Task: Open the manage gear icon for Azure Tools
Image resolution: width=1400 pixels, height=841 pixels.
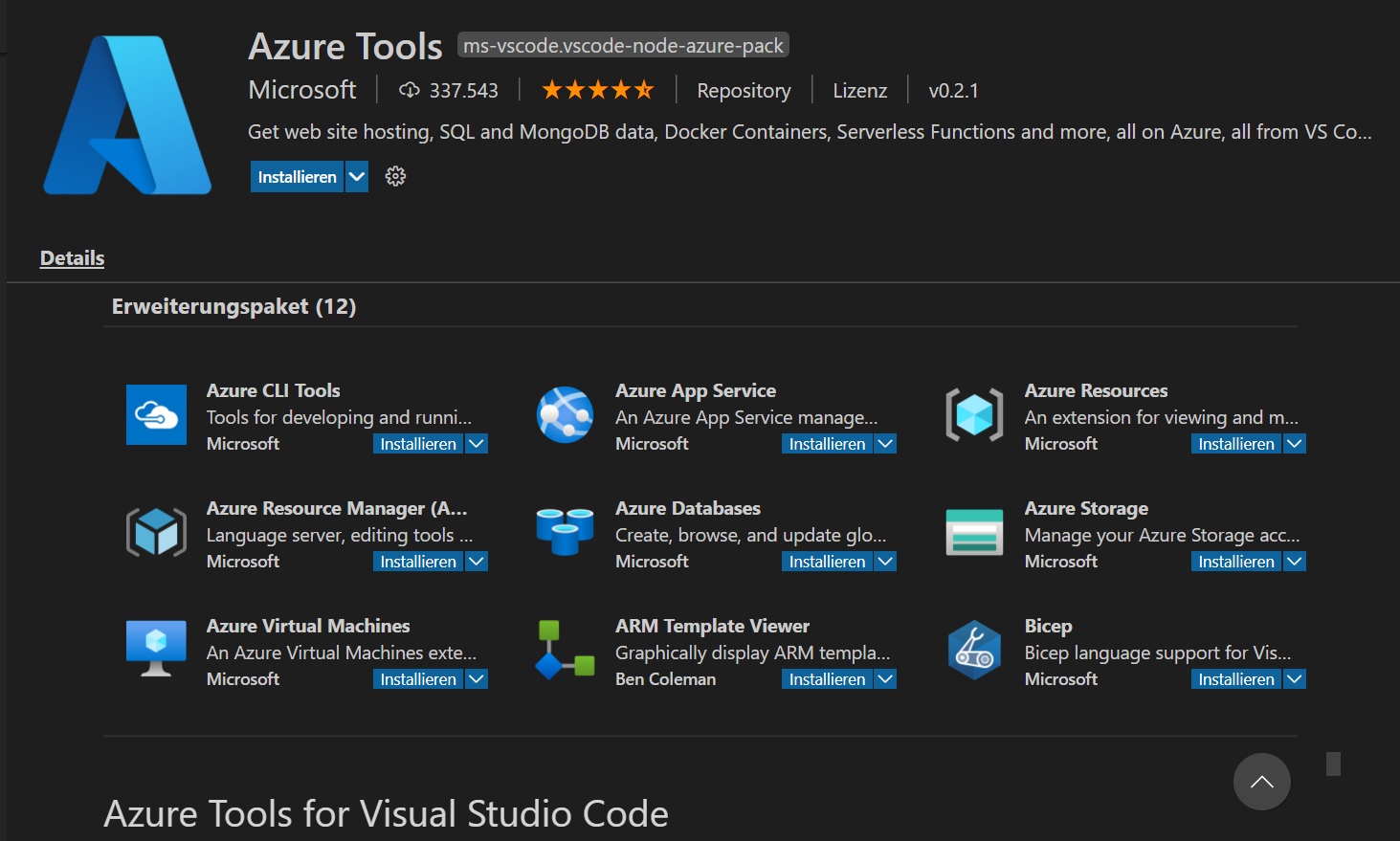Action: [395, 176]
